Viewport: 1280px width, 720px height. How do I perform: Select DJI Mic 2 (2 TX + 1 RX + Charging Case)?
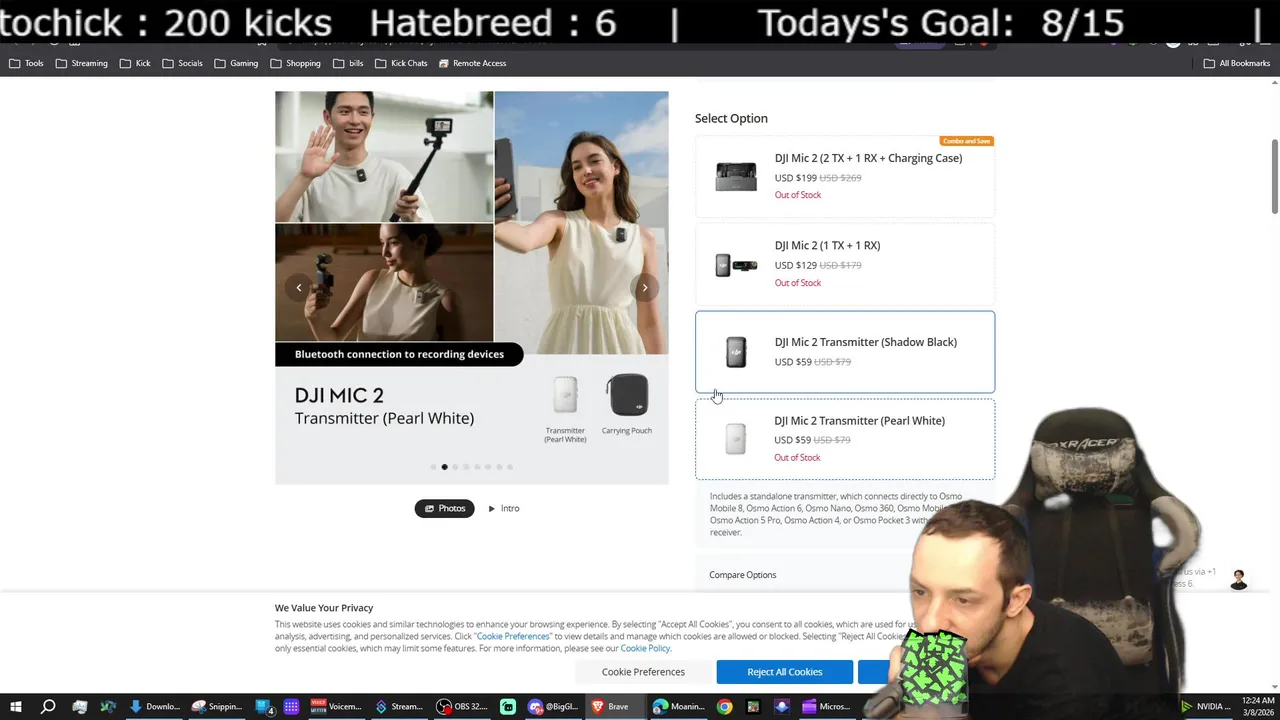(x=845, y=176)
